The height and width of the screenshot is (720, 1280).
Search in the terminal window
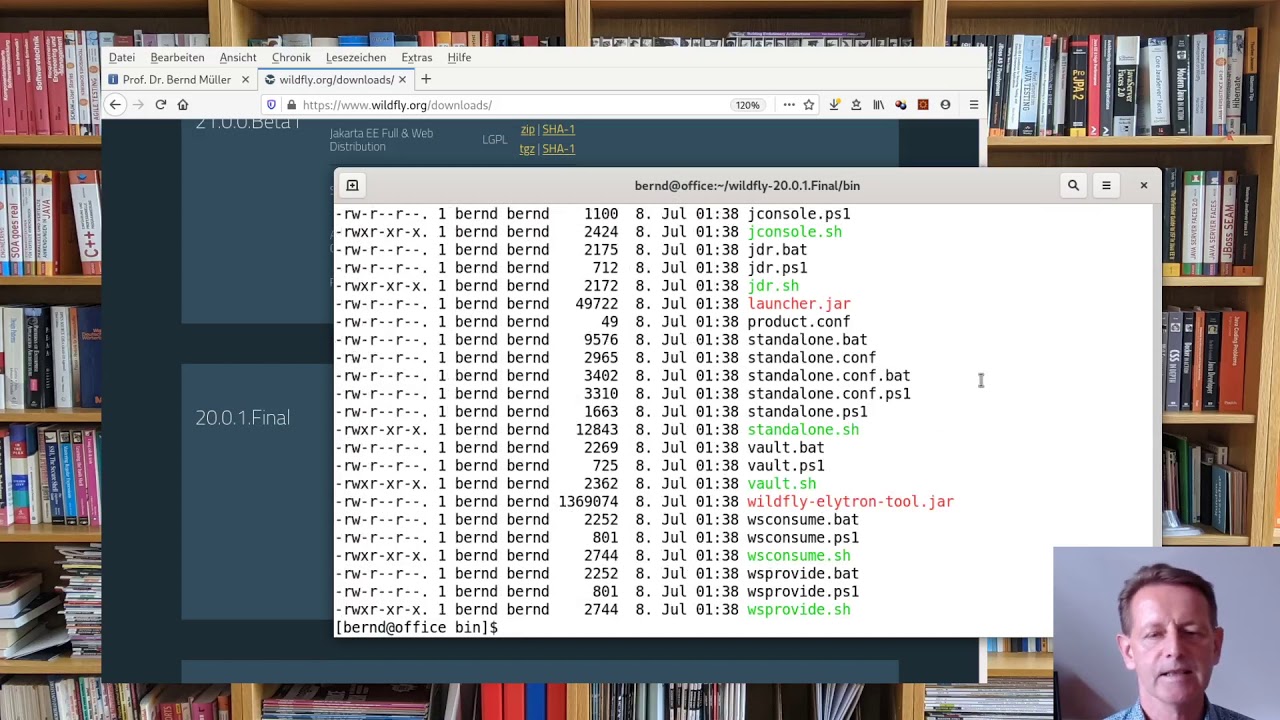(1073, 185)
